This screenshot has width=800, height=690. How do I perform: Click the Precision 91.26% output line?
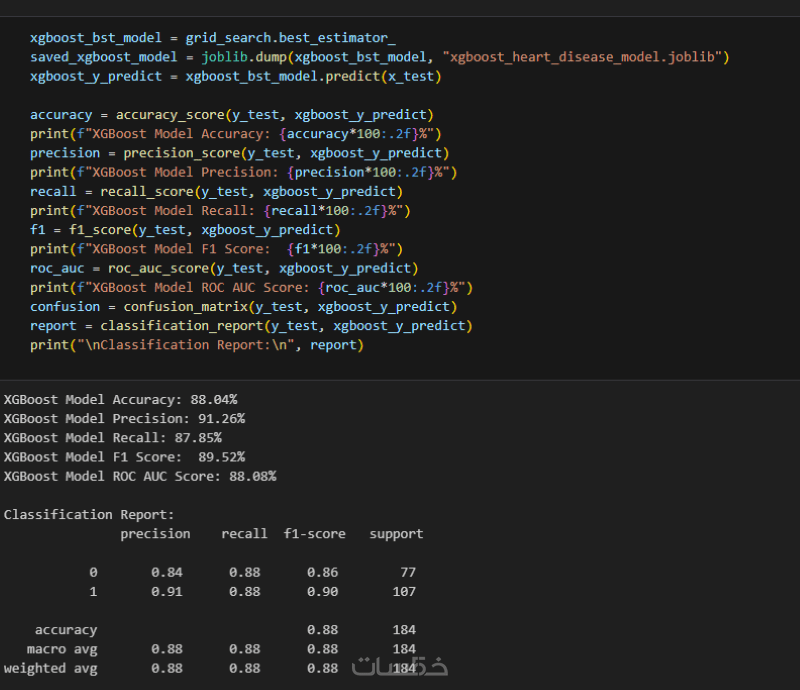tap(124, 418)
